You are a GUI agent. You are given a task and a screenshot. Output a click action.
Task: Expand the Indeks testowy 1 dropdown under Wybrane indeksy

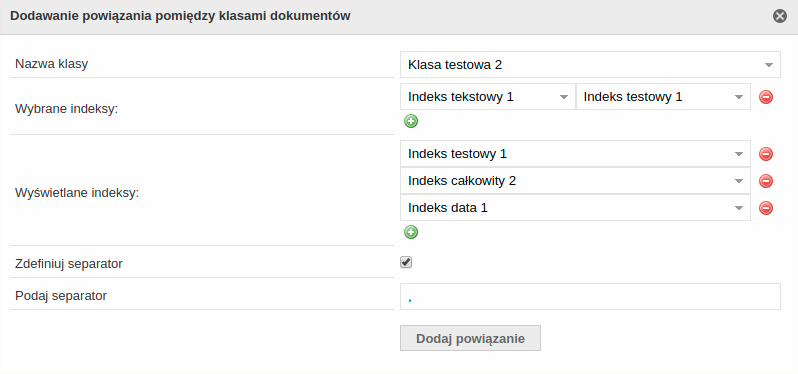(x=663, y=97)
